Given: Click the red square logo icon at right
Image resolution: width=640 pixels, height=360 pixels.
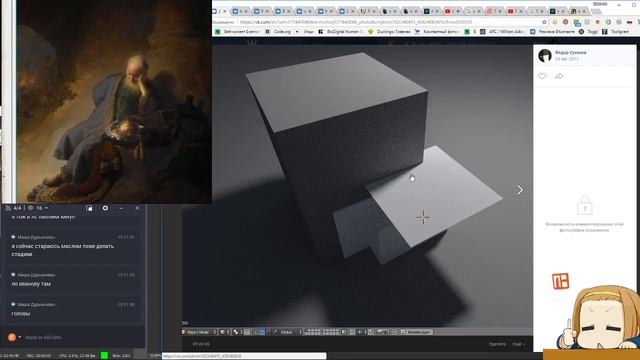Looking at the screenshot, I should 560,281.
